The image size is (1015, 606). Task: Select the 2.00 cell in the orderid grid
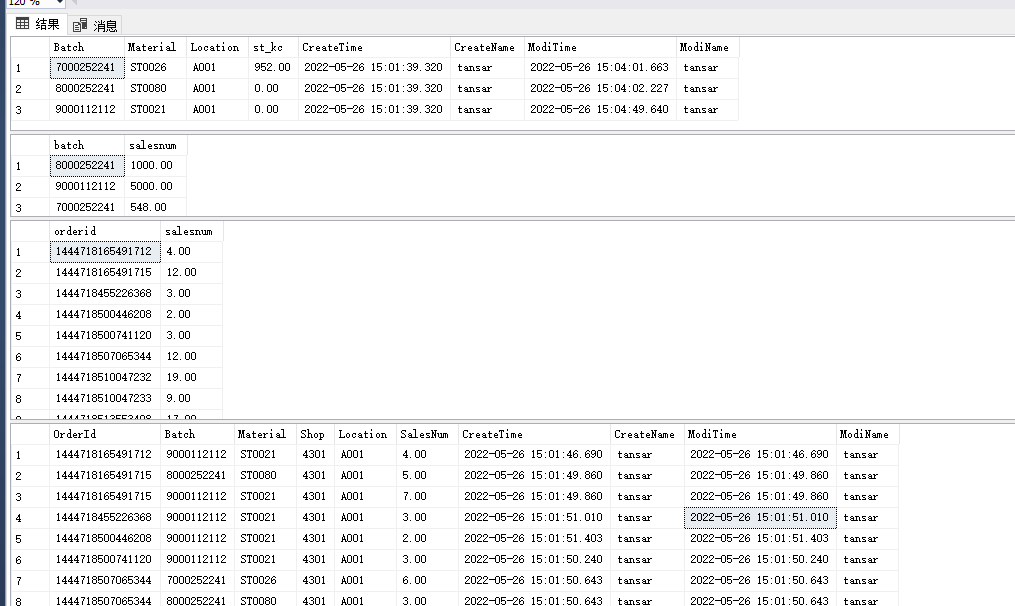tap(192, 315)
